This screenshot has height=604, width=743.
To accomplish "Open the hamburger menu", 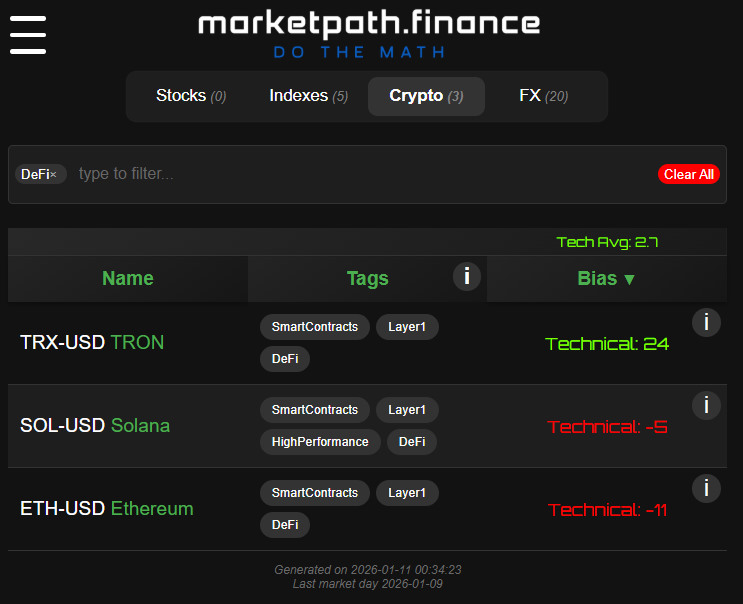I will point(28,35).
